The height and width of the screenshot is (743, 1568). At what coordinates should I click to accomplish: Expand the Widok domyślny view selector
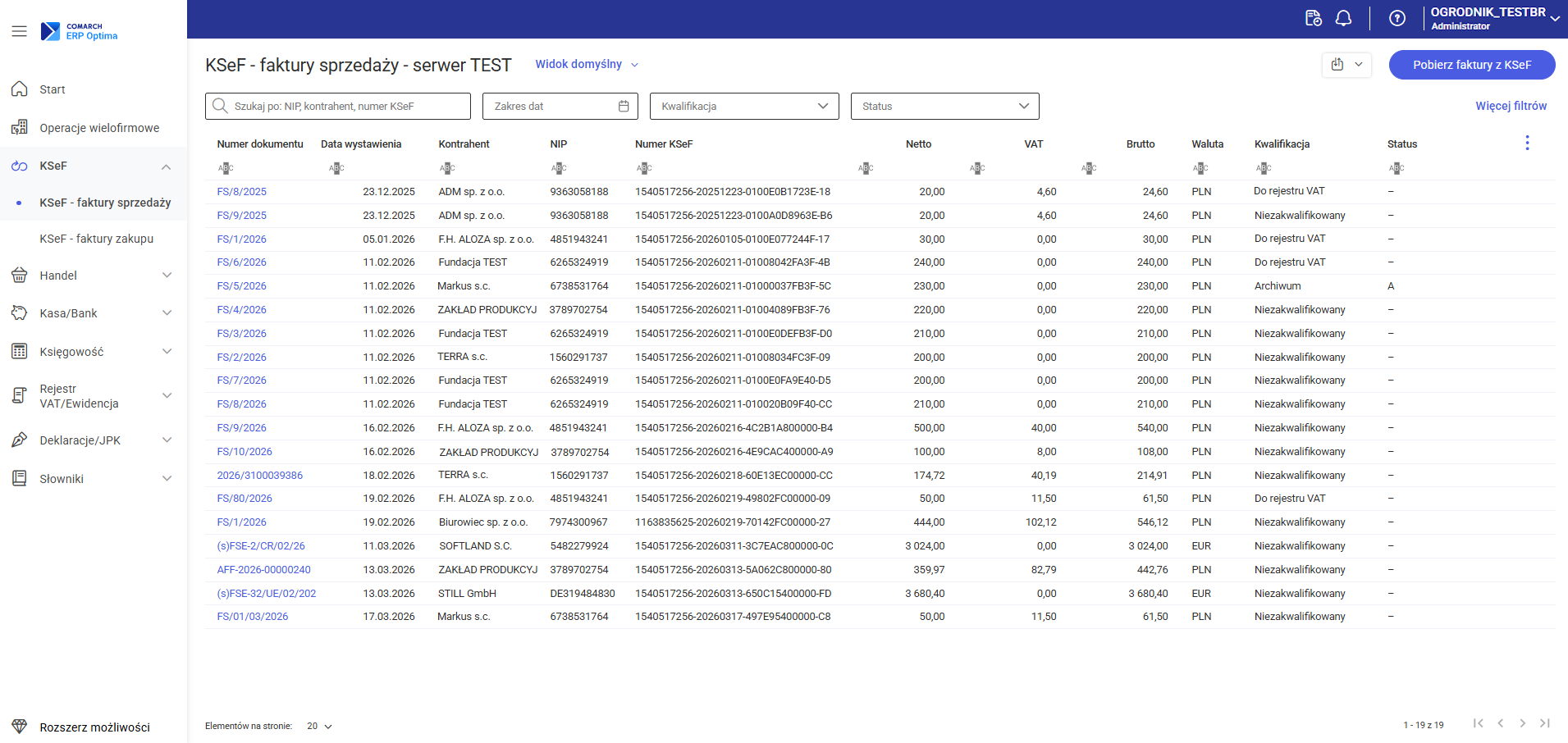click(x=586, y=65)
